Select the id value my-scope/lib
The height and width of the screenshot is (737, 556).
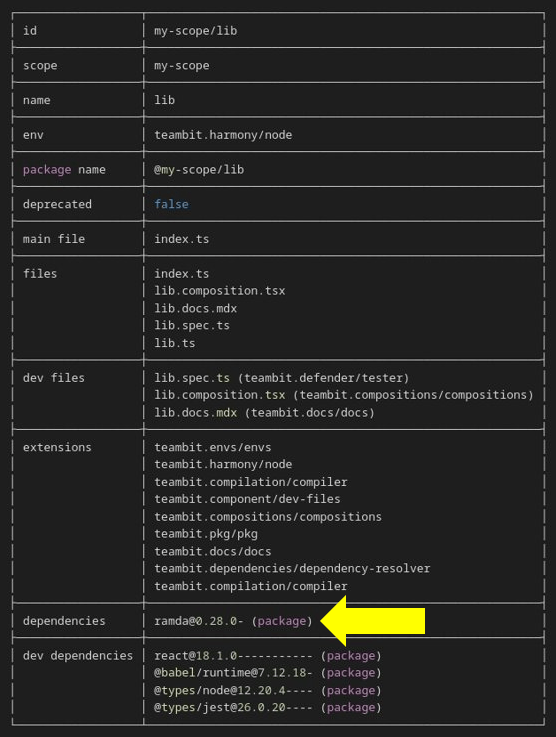196,31
